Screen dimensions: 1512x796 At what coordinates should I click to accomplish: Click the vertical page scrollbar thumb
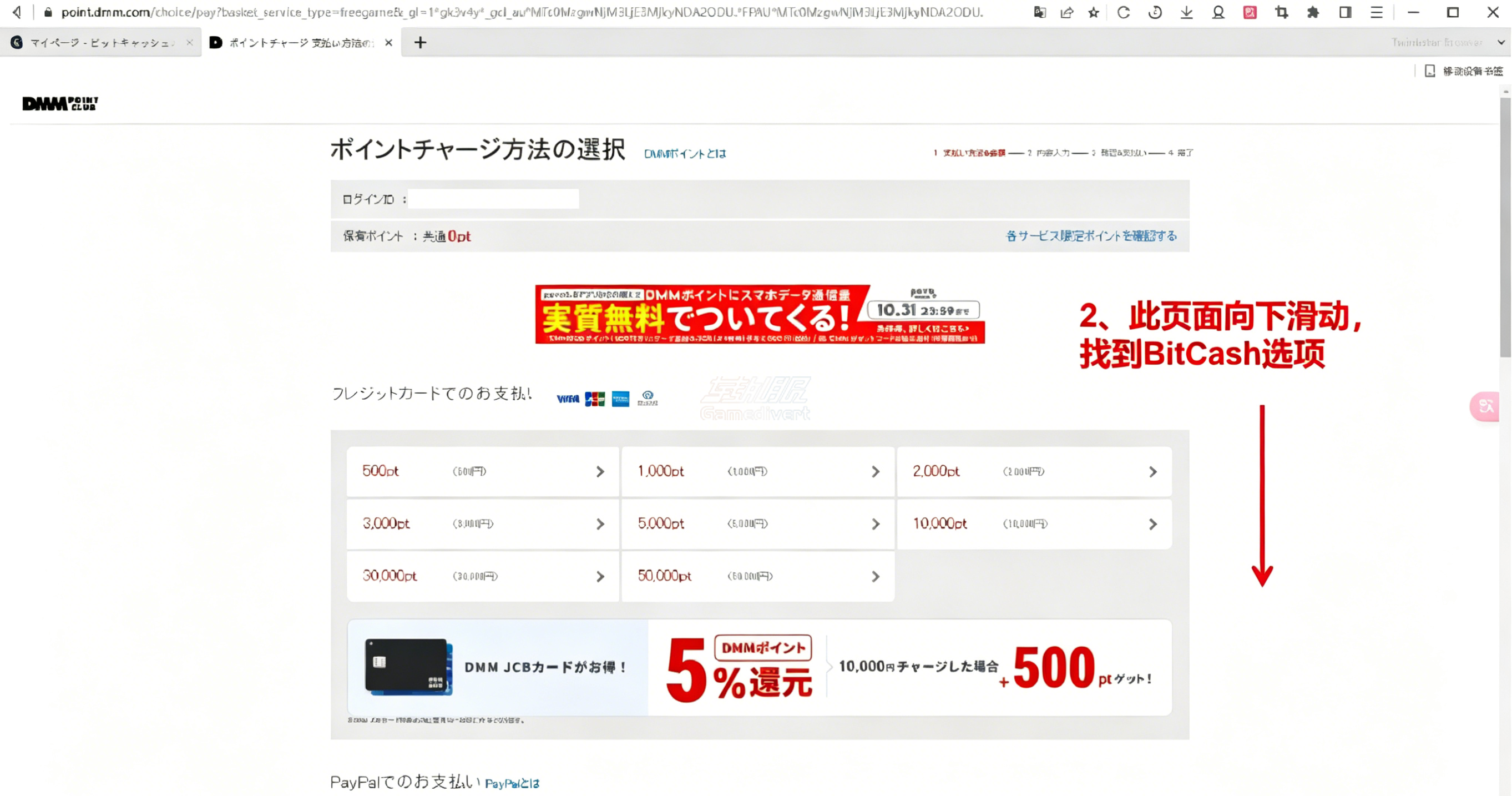[x=1505, y=227]
